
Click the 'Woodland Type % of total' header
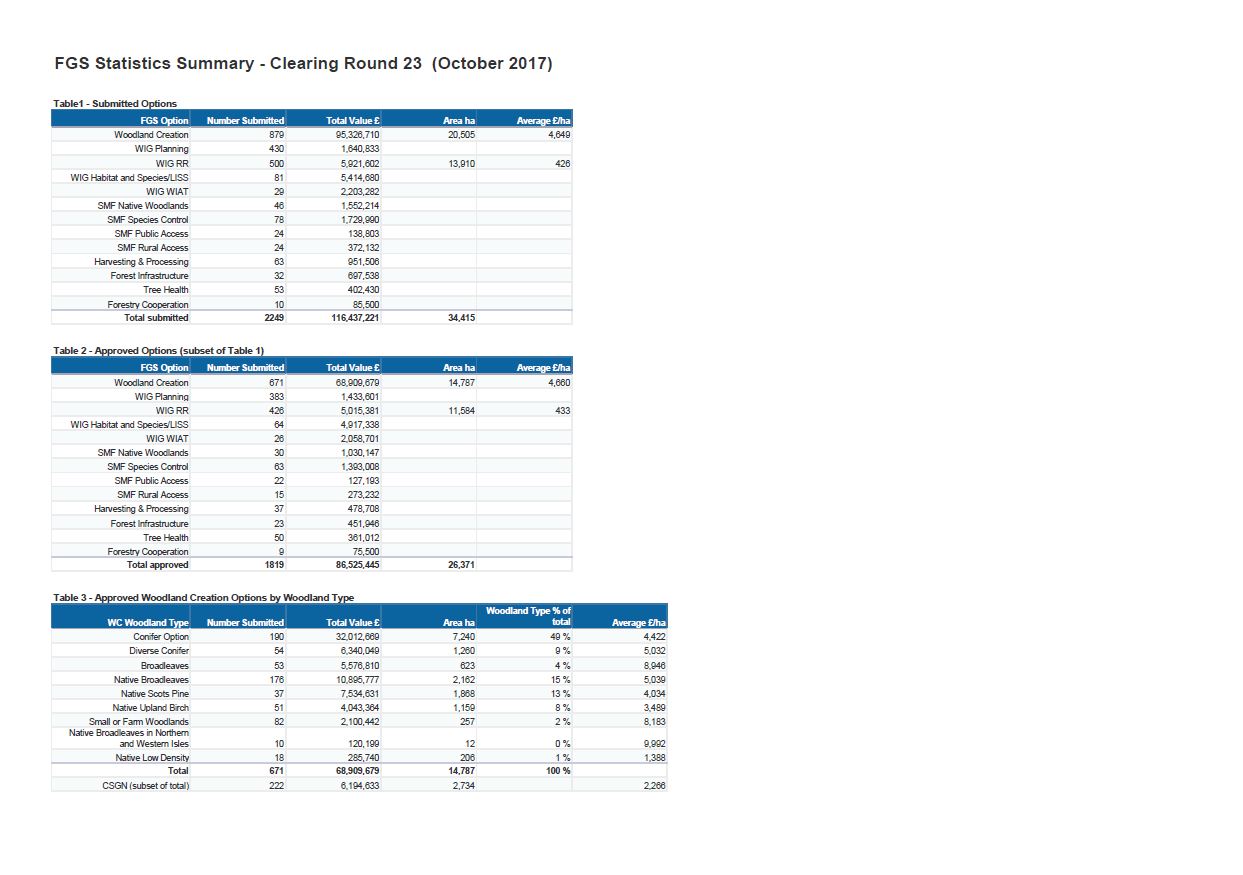528,616
